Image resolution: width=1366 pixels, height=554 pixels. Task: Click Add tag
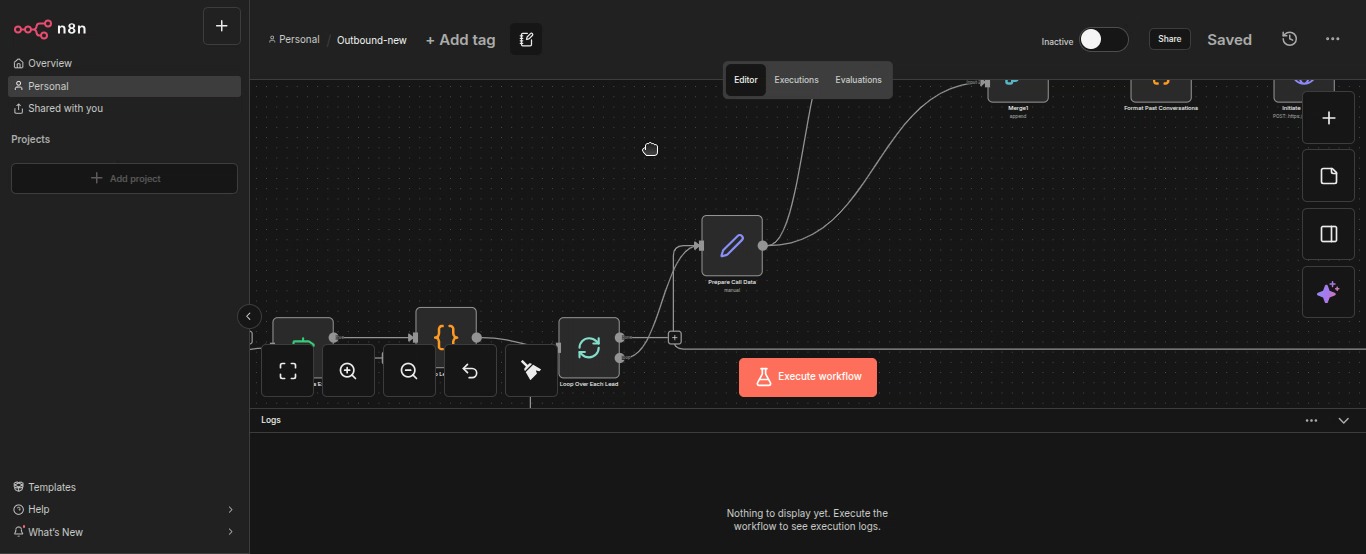pyautogui.click(x=460, y=40)
